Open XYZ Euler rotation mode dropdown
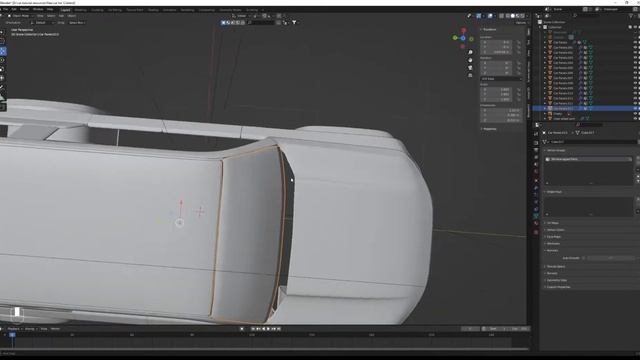The image size is (640, 360). [x=501, y=79]
